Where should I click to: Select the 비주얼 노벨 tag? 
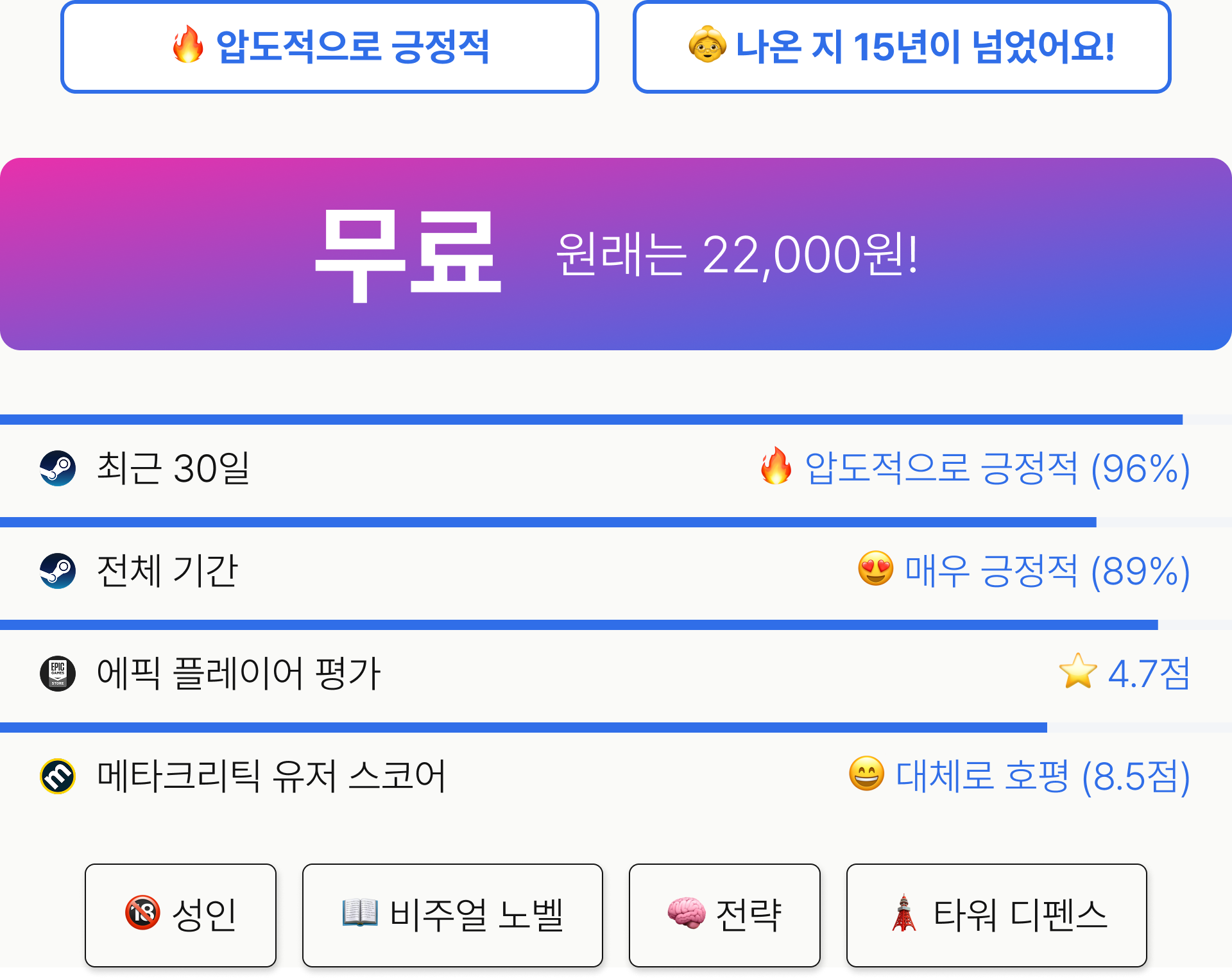pyautogui.click(x=452, y=915)
